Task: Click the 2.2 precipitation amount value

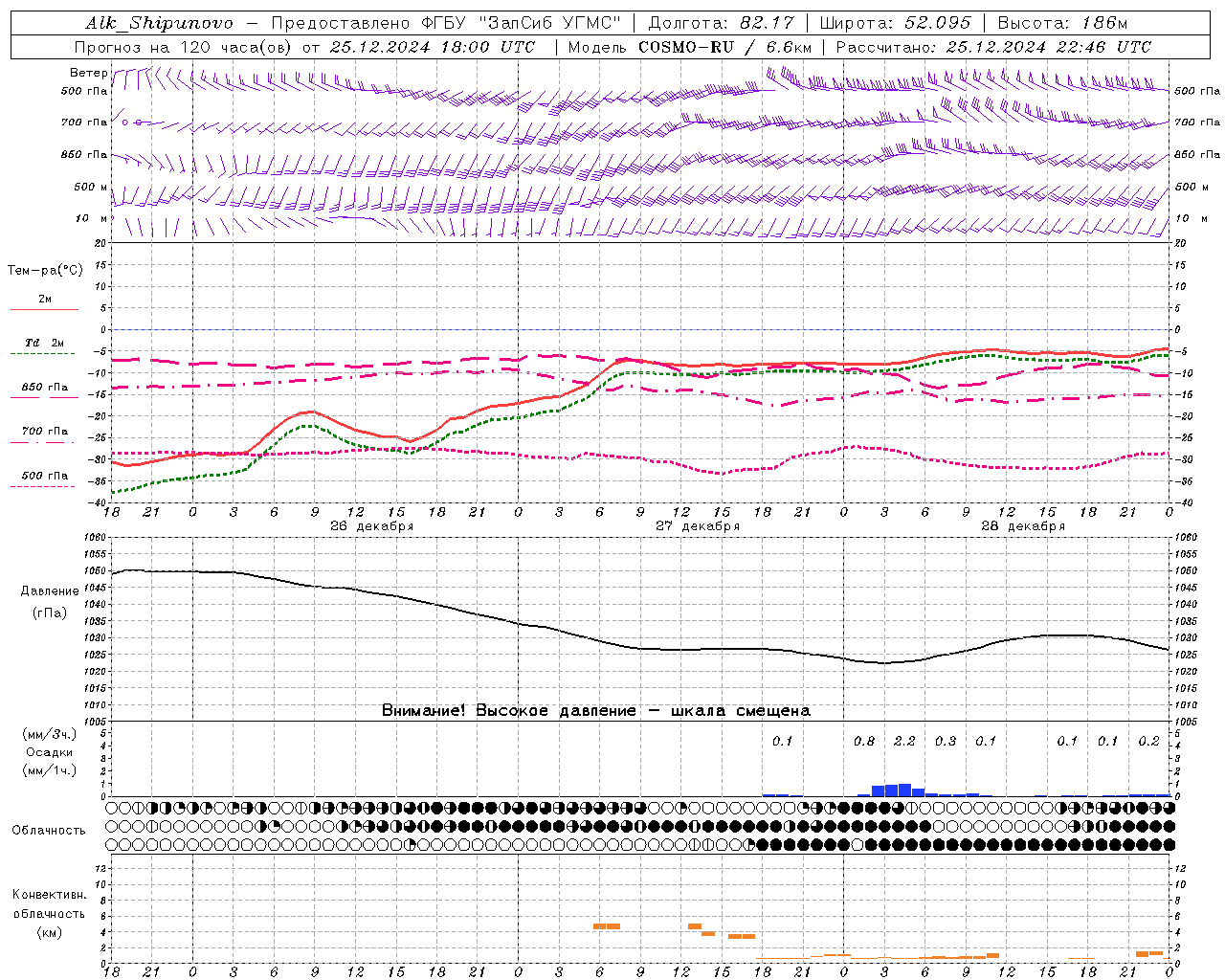Action: point(904,741)
